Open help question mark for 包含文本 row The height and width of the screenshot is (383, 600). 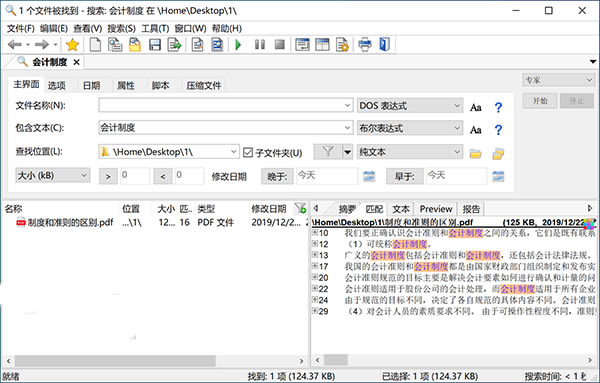498,130
